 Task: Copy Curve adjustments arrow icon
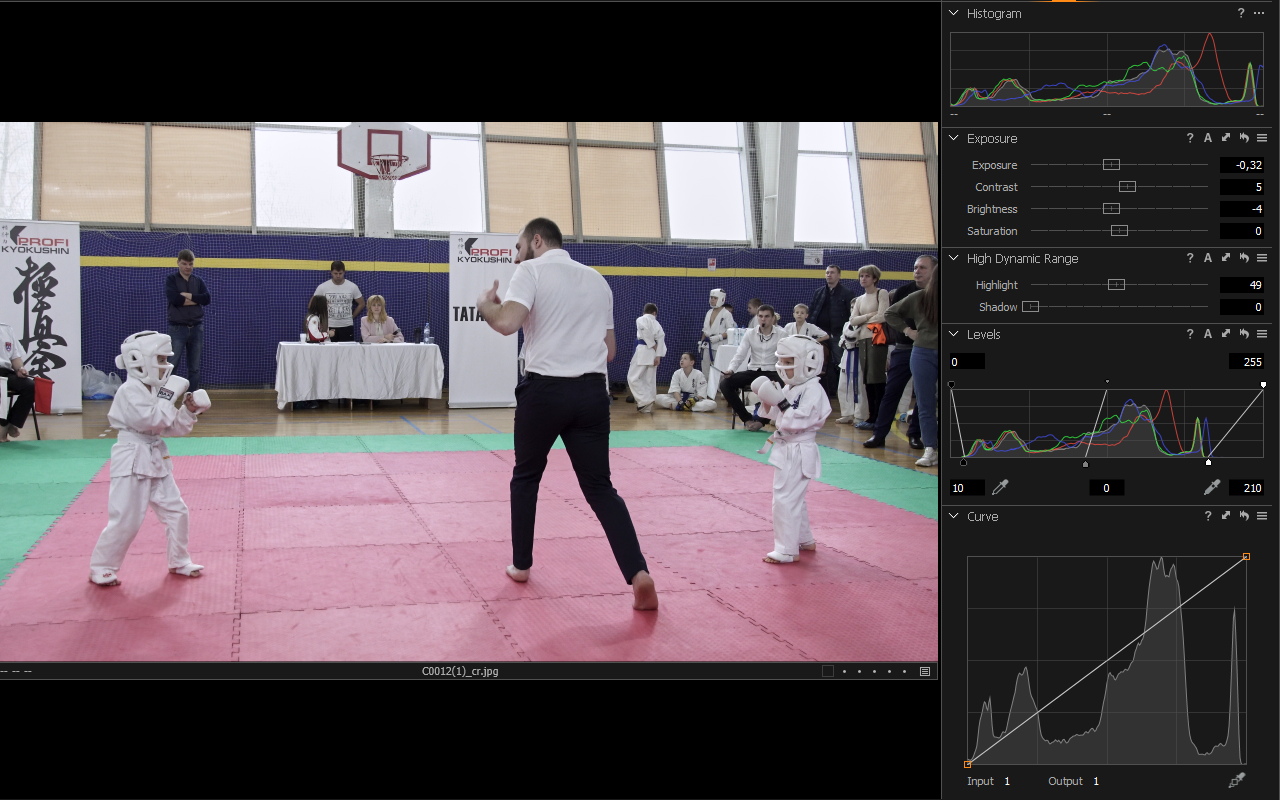pyautogui.click(x=1226, y=516)
